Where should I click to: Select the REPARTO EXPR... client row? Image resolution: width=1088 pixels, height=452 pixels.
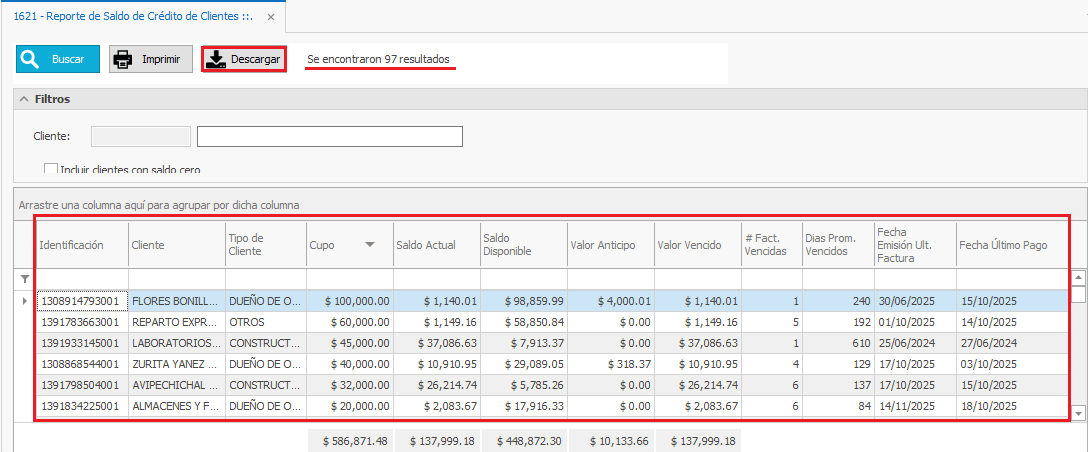[175, 322]
